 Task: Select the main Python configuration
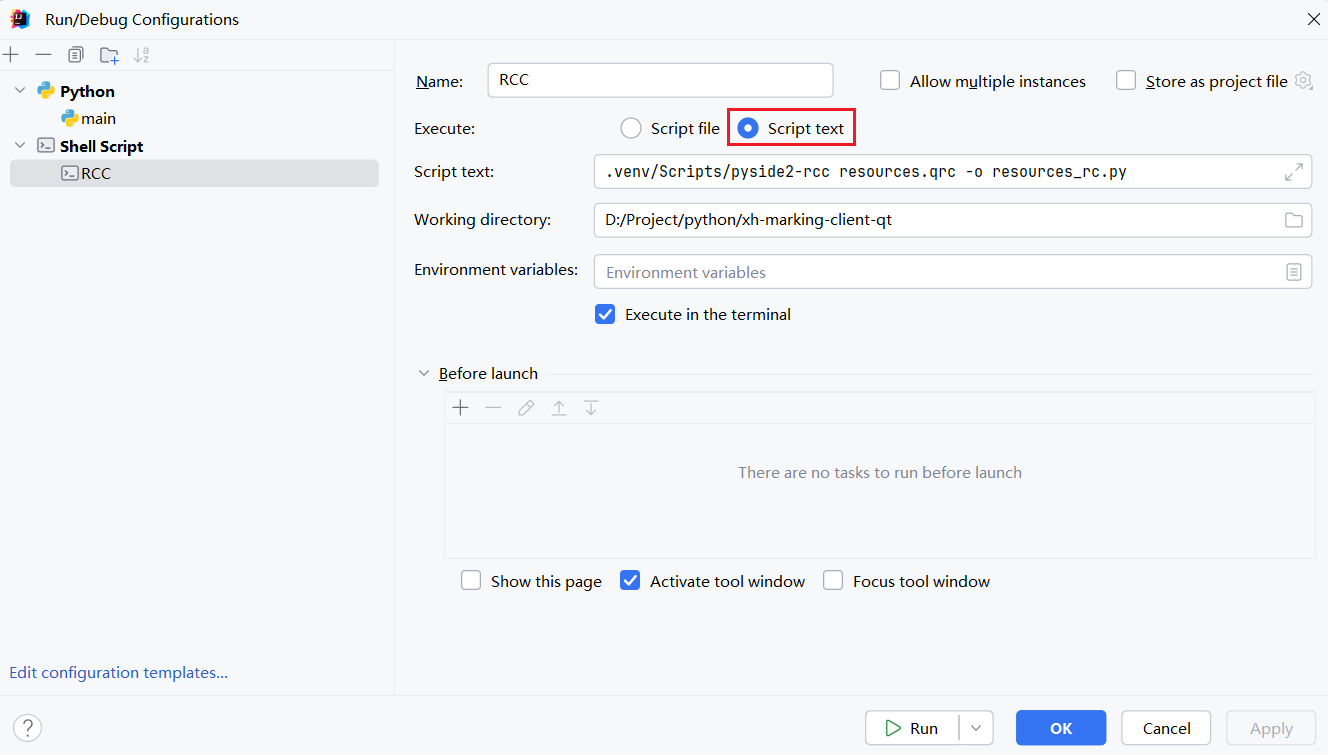click(98, 119)
